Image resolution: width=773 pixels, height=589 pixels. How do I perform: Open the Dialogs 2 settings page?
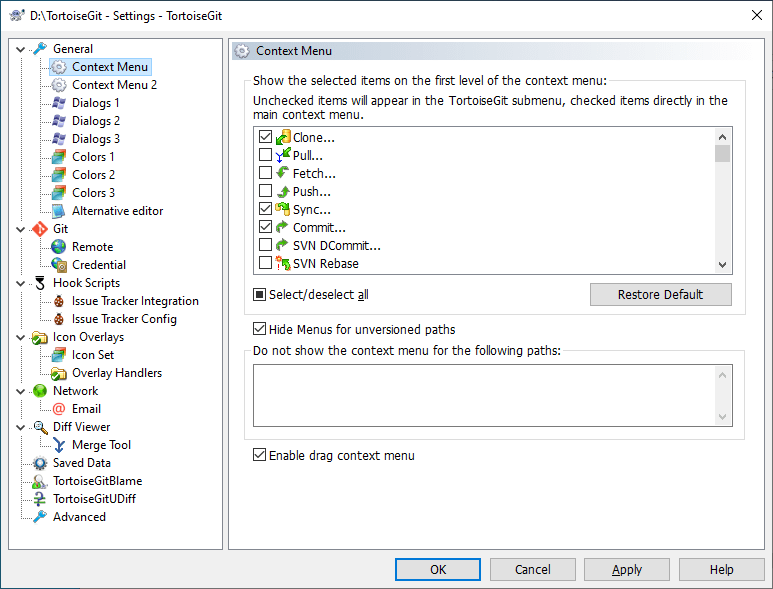96,121
